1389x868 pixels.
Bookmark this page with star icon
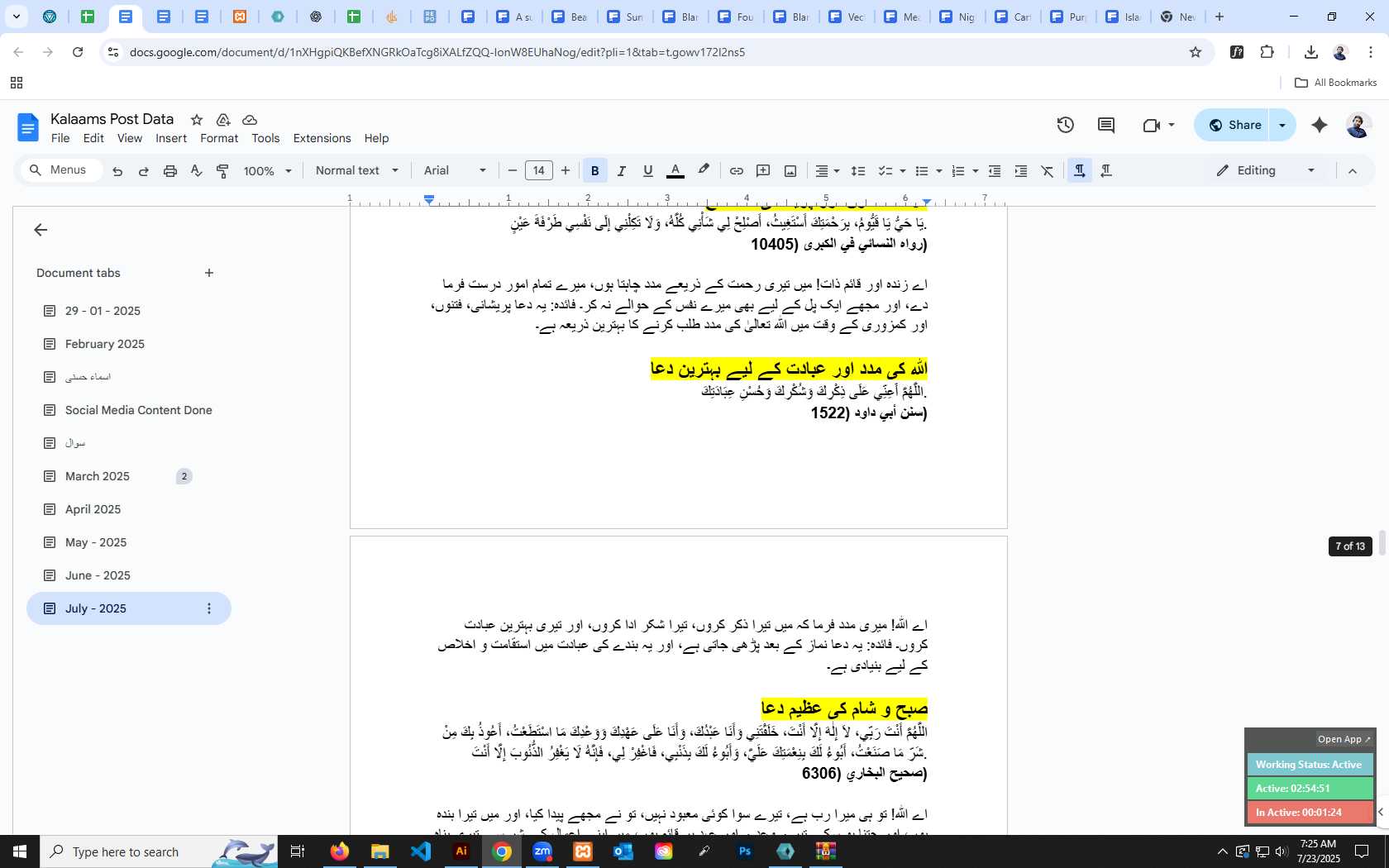pos(1195,52)
